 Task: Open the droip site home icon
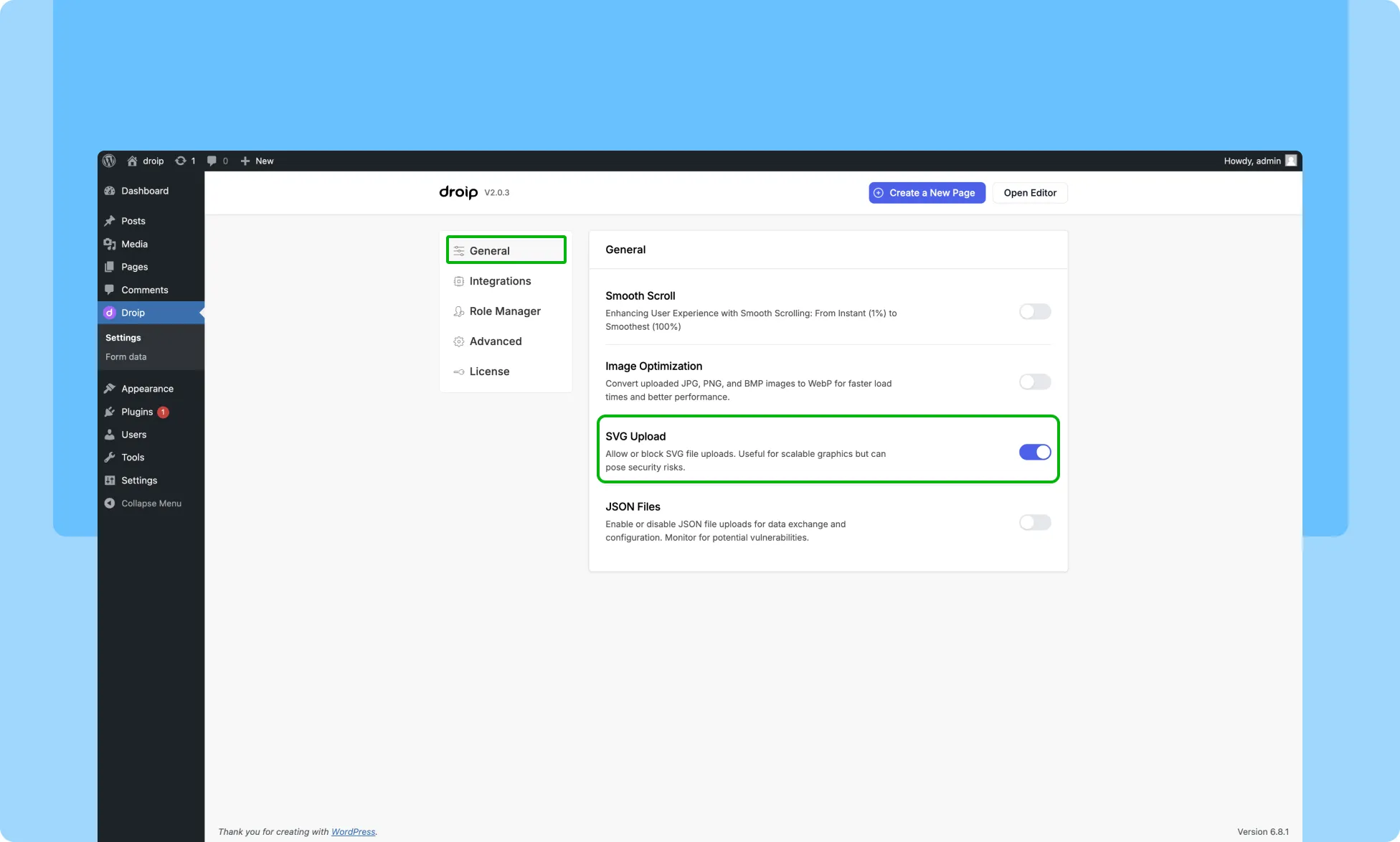click(132, 161)
